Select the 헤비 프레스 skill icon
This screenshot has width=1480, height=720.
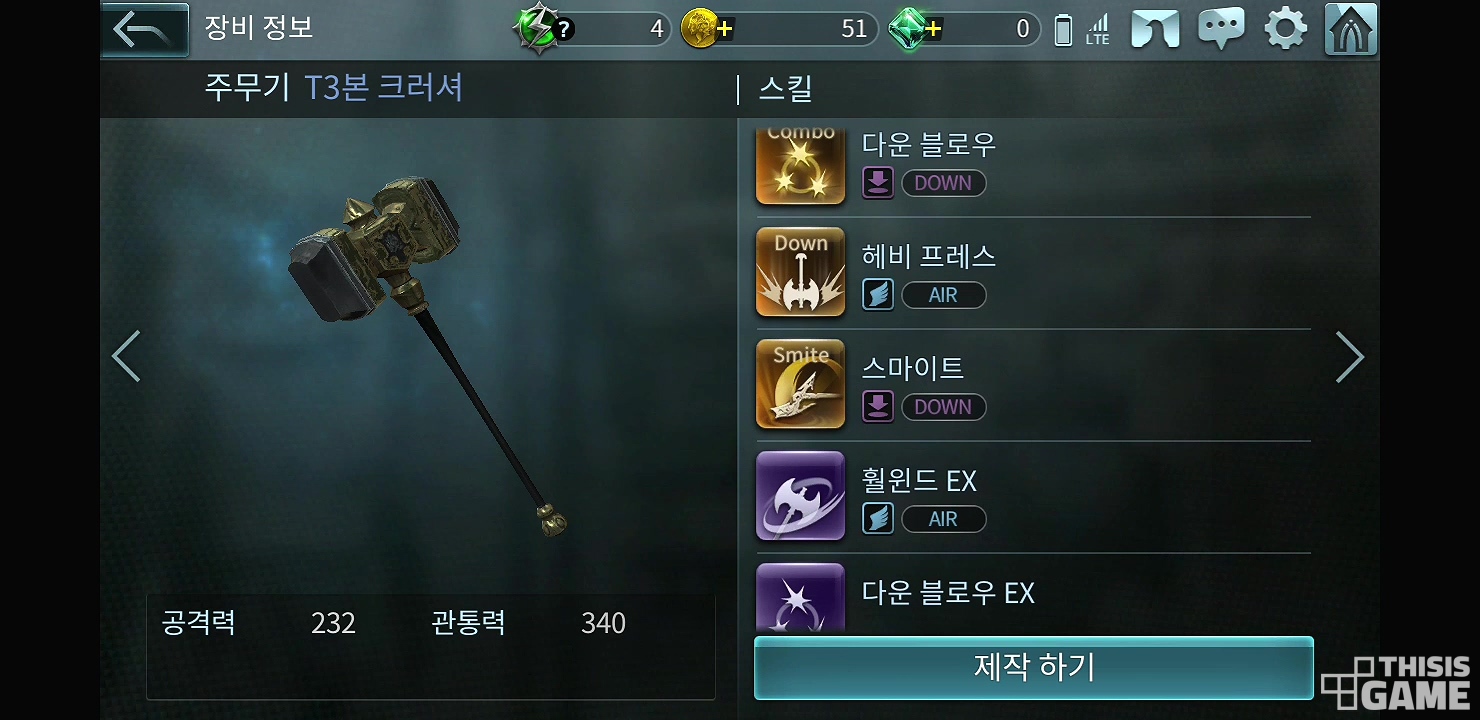click(x=800, y=272)
